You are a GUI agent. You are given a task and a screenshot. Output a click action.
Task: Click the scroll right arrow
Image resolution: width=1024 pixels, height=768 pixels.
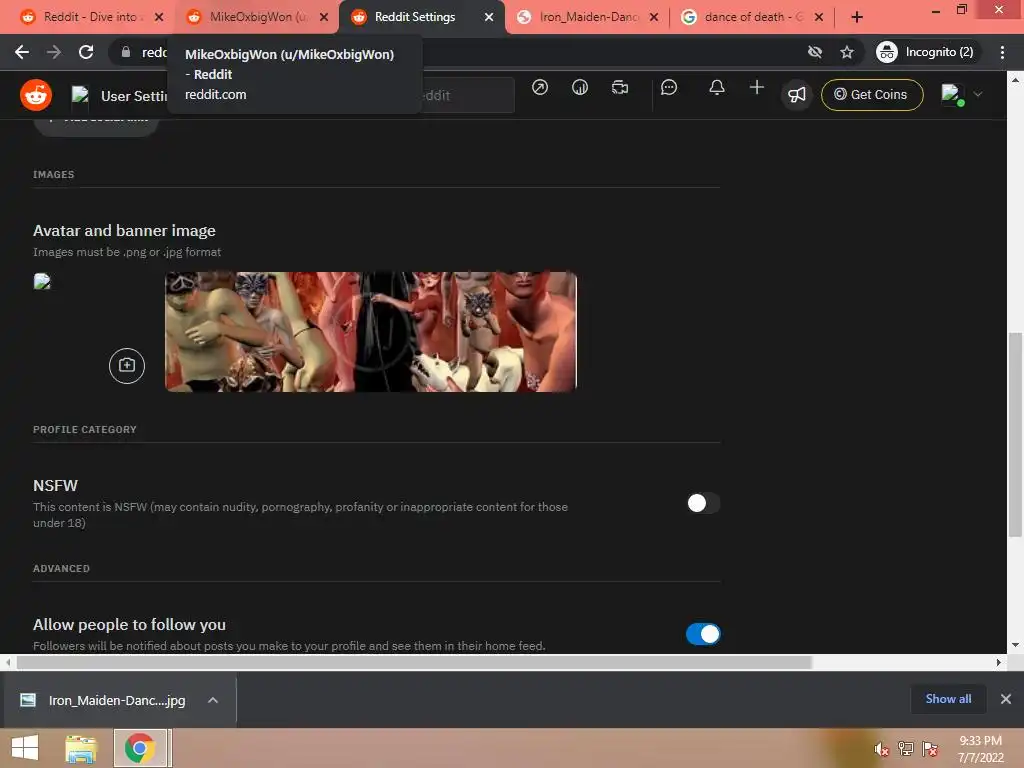tap(998, 662)
